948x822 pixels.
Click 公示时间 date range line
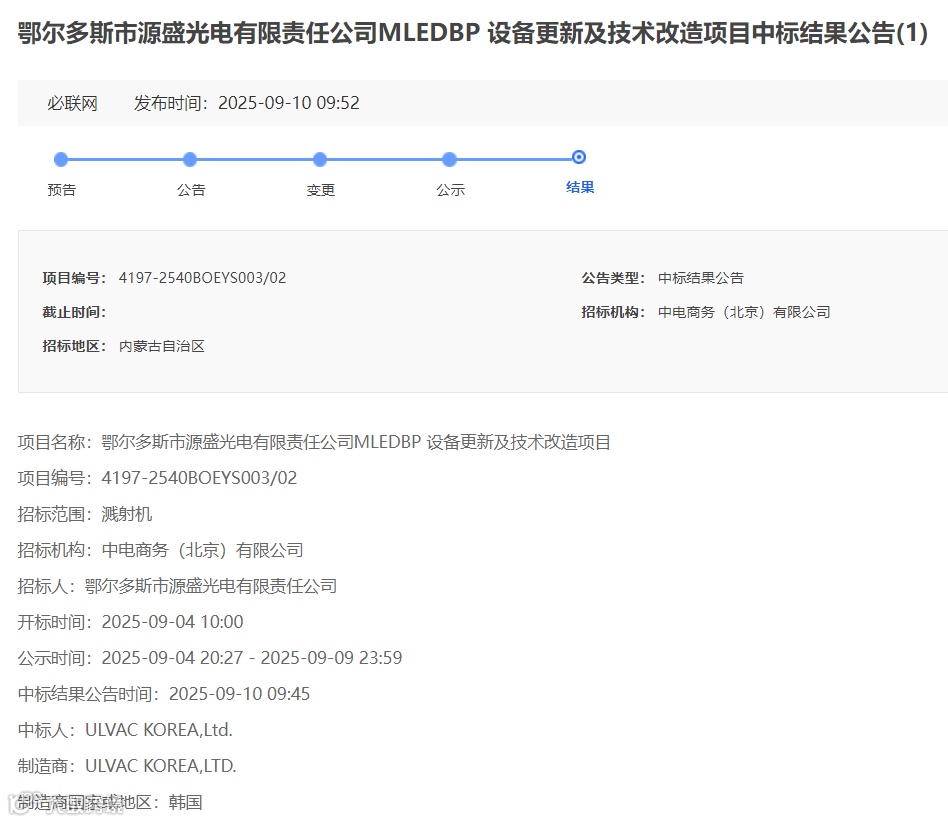pos(210,658)
